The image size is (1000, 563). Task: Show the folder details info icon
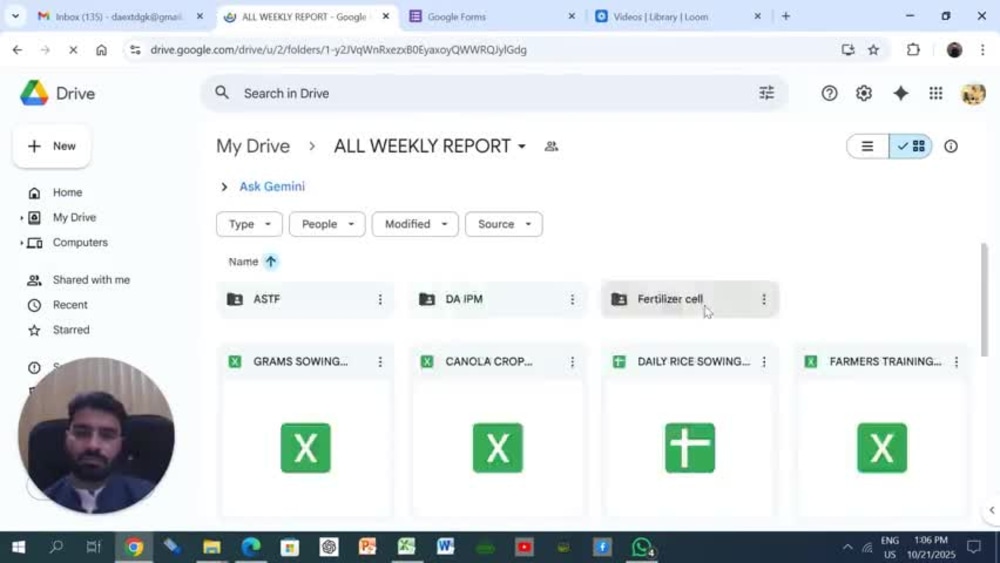(x=950, y=146)
